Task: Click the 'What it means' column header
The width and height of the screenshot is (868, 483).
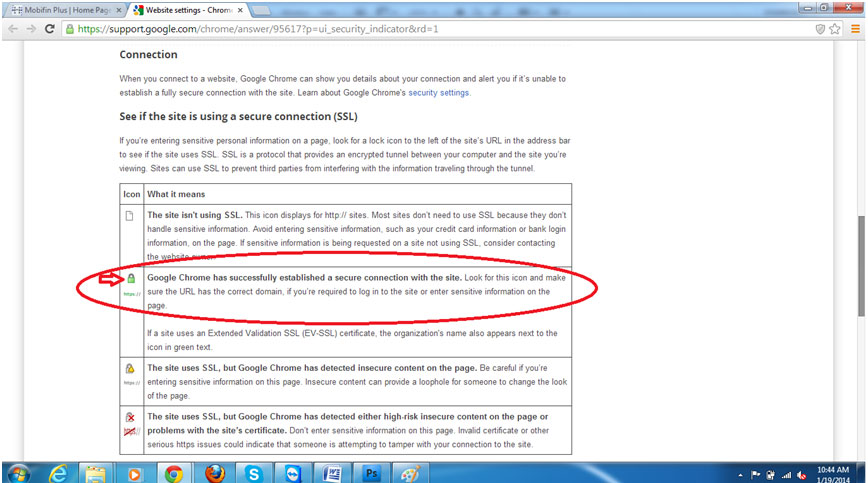Action: point(176,194)
